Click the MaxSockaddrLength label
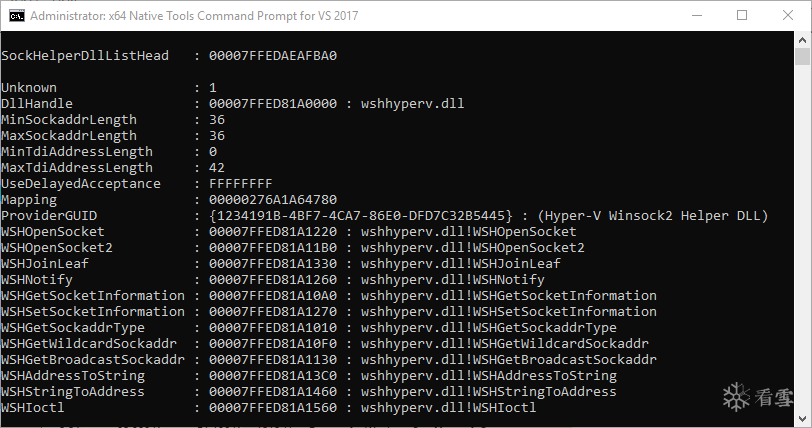This screenshot has height=428, width=812. point(69,136)
